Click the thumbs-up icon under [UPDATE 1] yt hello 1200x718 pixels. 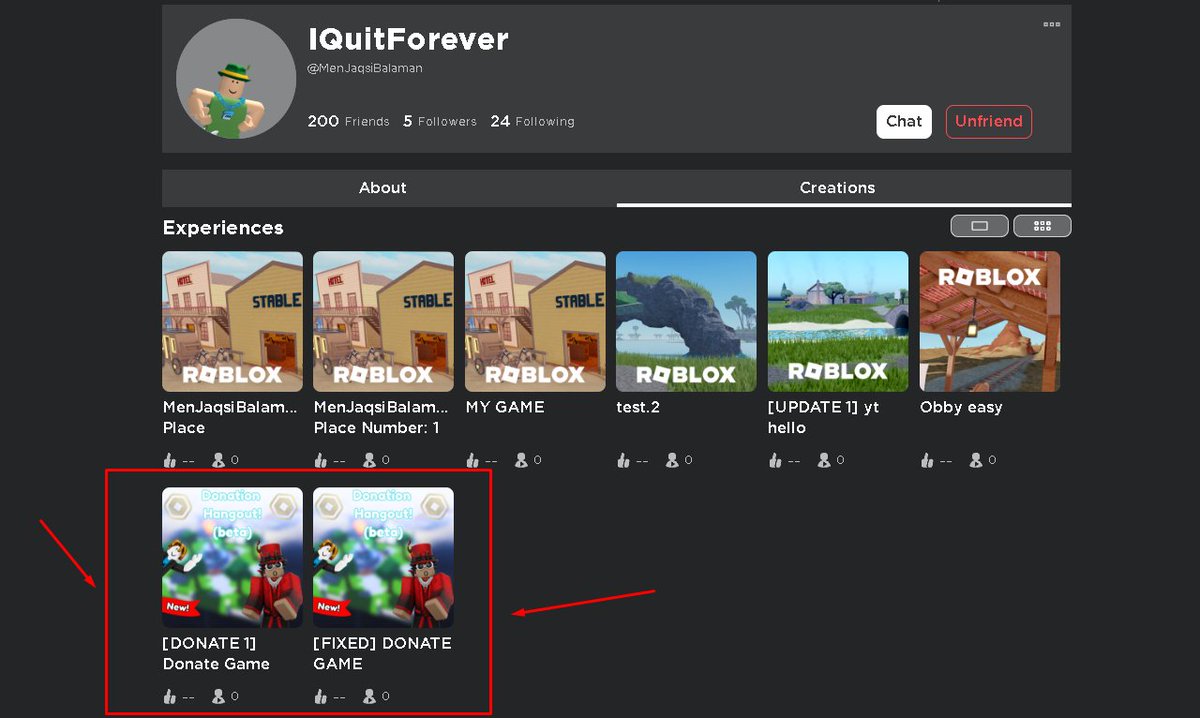click(775, 460)
